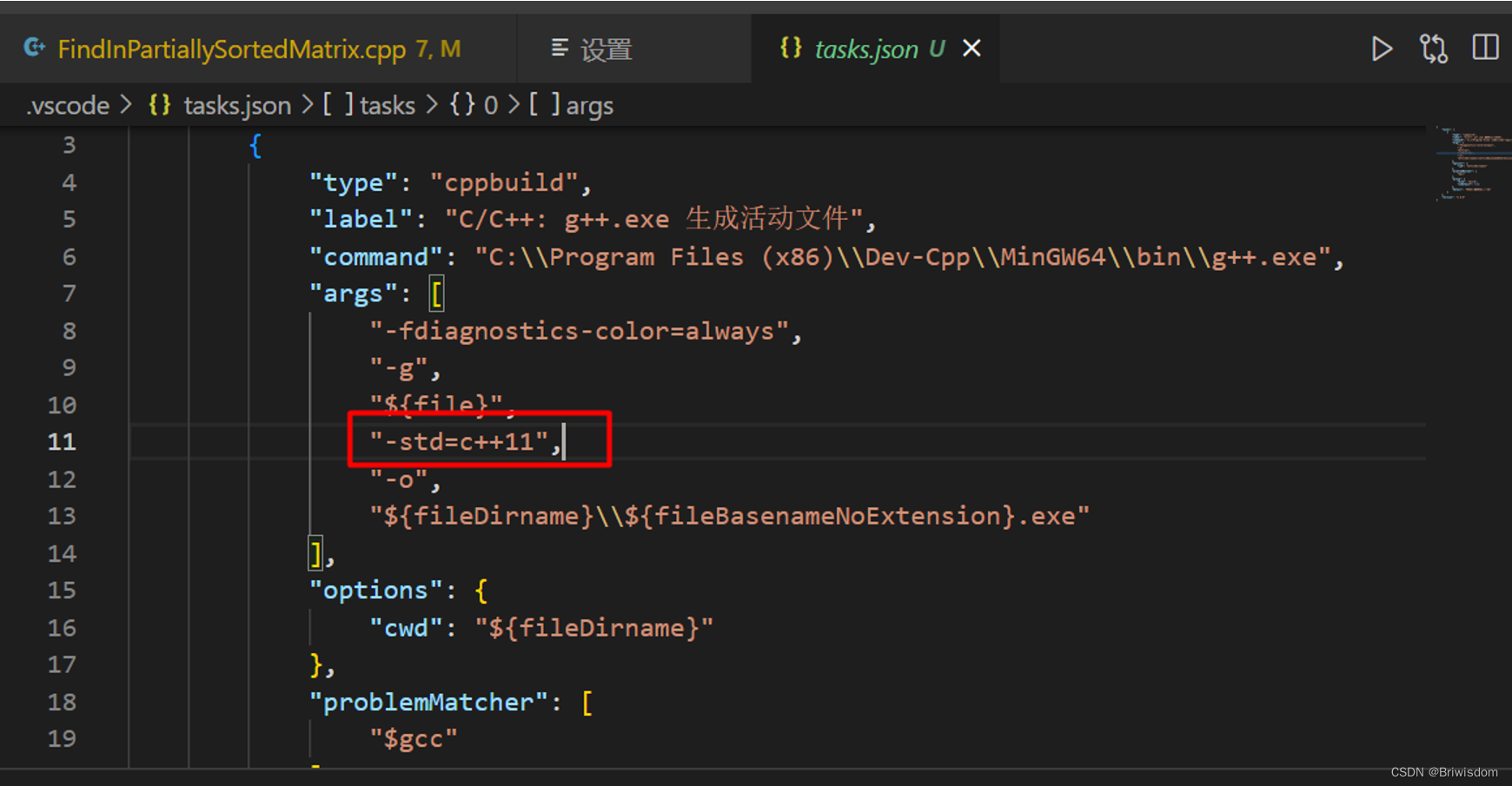The image size is (1512, 786).
Task: Click the settings icon on the 设置 tab
Action: coord(560,49)
